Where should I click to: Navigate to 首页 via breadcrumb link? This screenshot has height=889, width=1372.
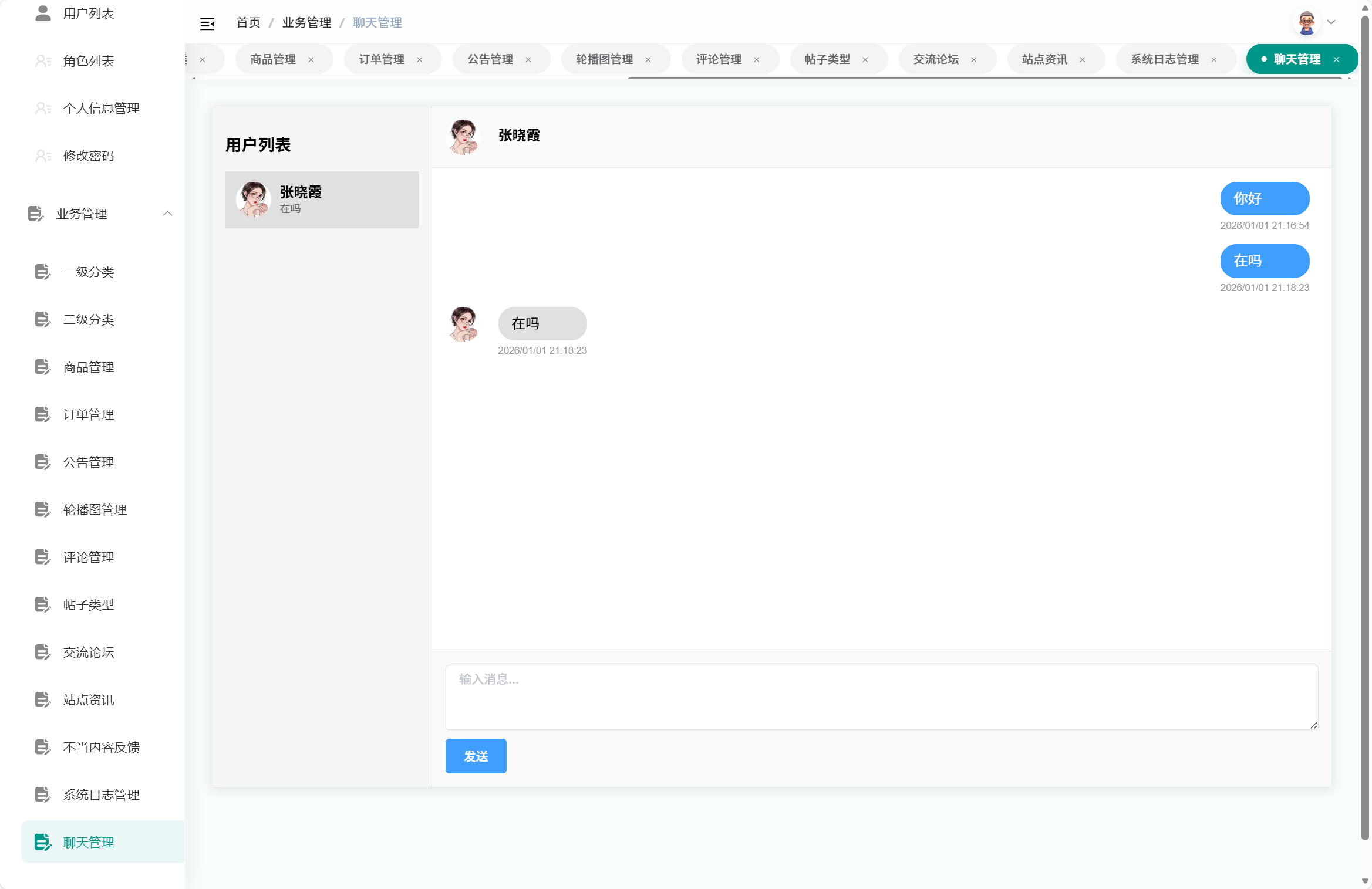247,22
